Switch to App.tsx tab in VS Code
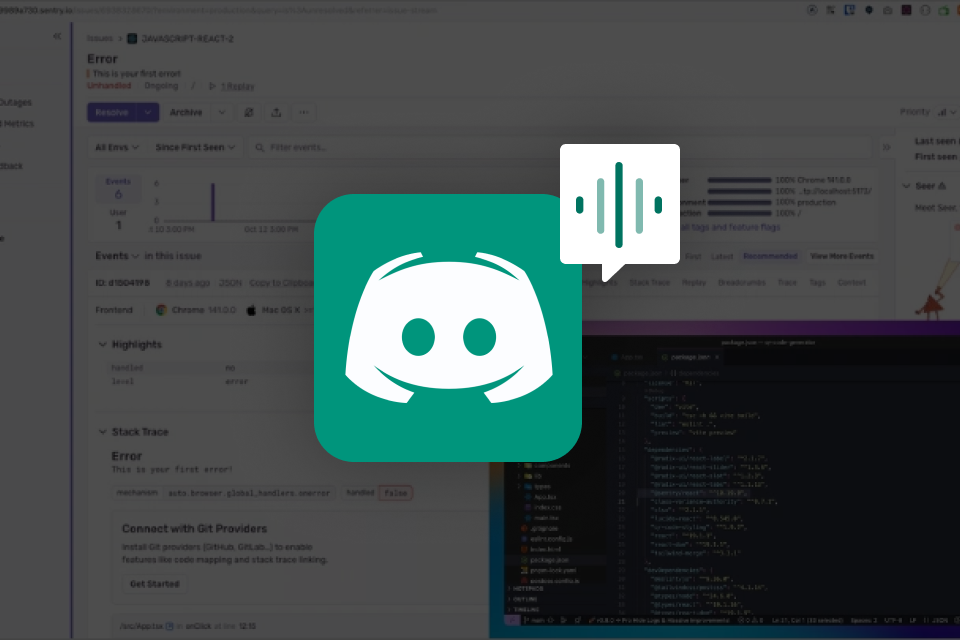Image resolution: width=960 pixels, height=640 pixels. click(x=629, y=357)
